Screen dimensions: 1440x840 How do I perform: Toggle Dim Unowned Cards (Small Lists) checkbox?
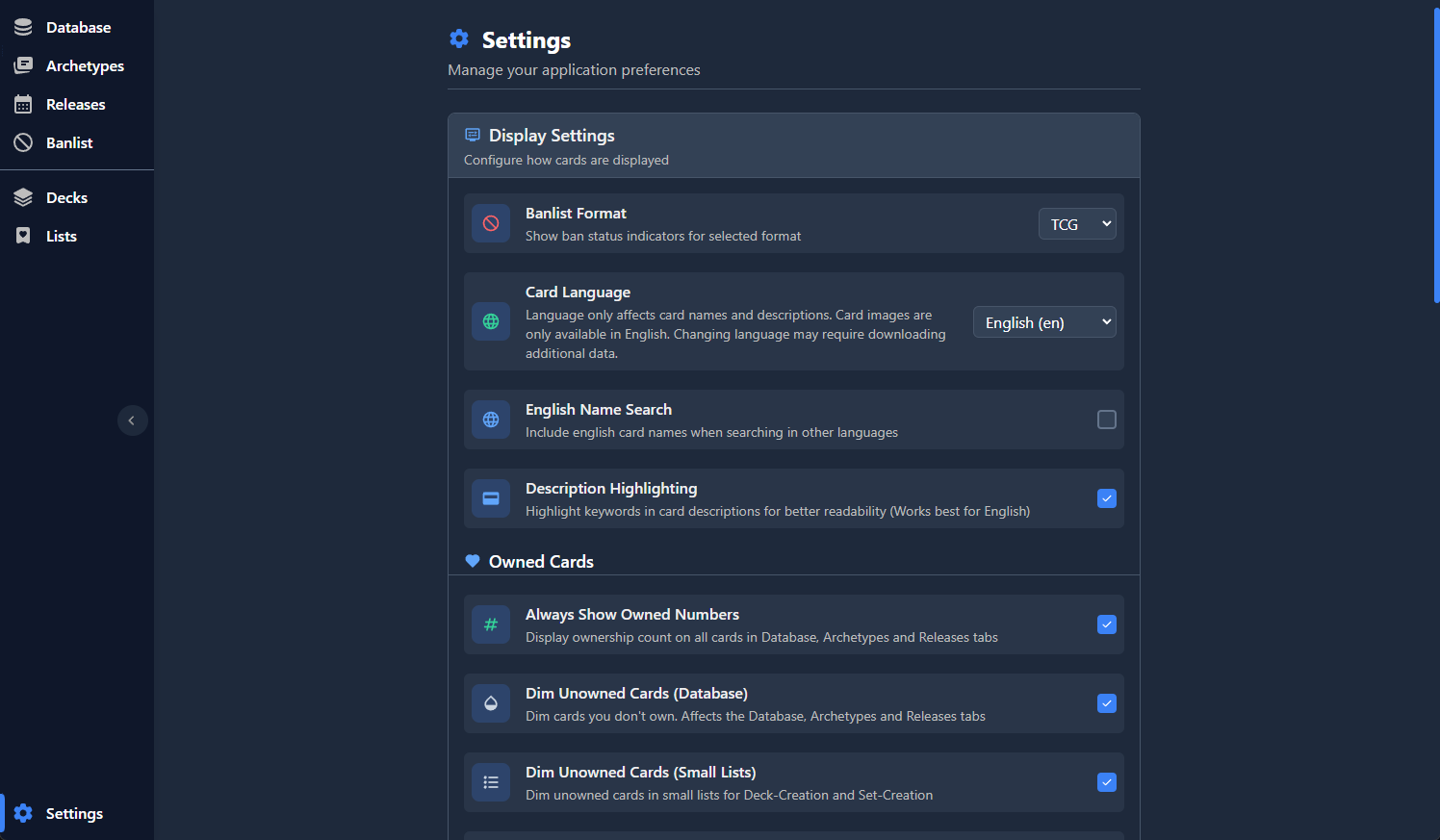[1107, 782]
